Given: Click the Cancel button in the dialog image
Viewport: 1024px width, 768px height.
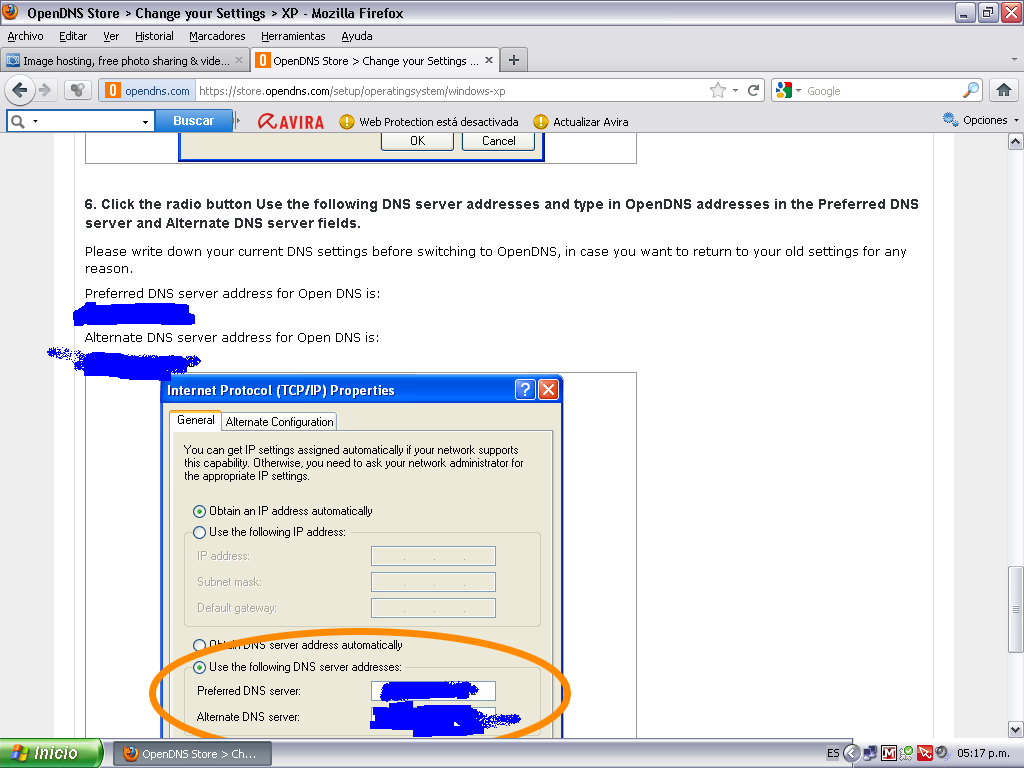Looking at the screenshot, I should (x=498, y=140).
